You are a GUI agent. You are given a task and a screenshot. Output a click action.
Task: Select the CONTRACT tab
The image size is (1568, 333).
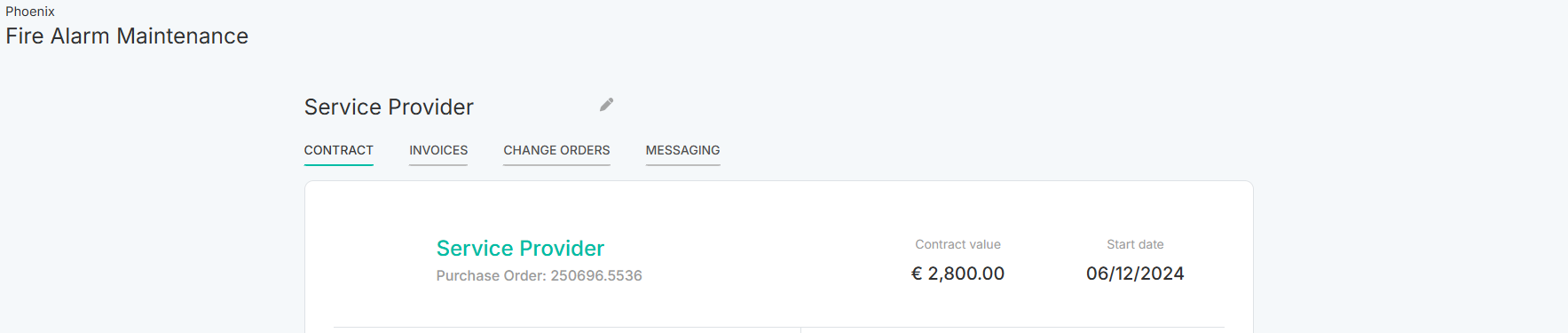point(338,150)
